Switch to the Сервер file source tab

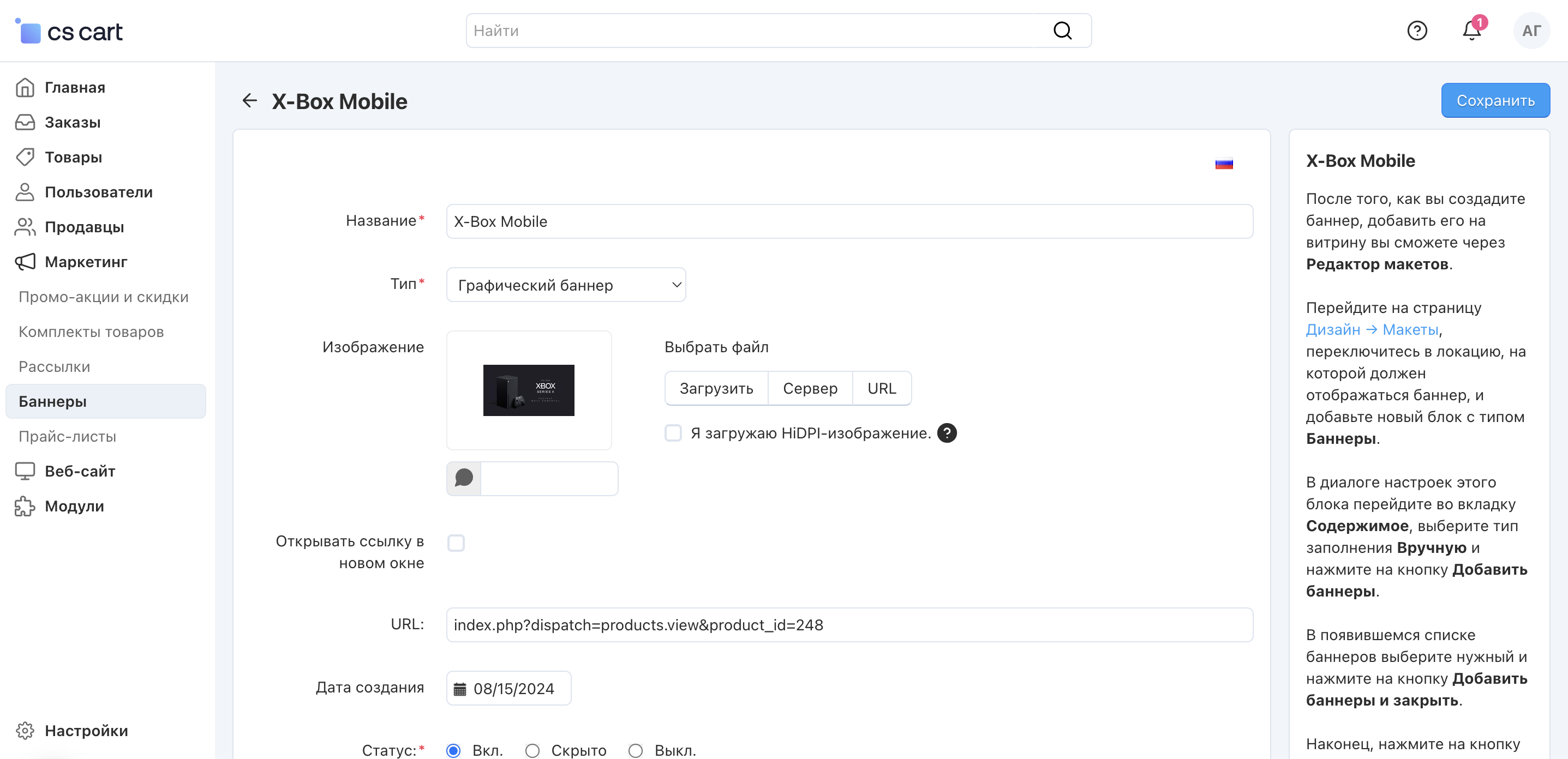coord(810,388)
